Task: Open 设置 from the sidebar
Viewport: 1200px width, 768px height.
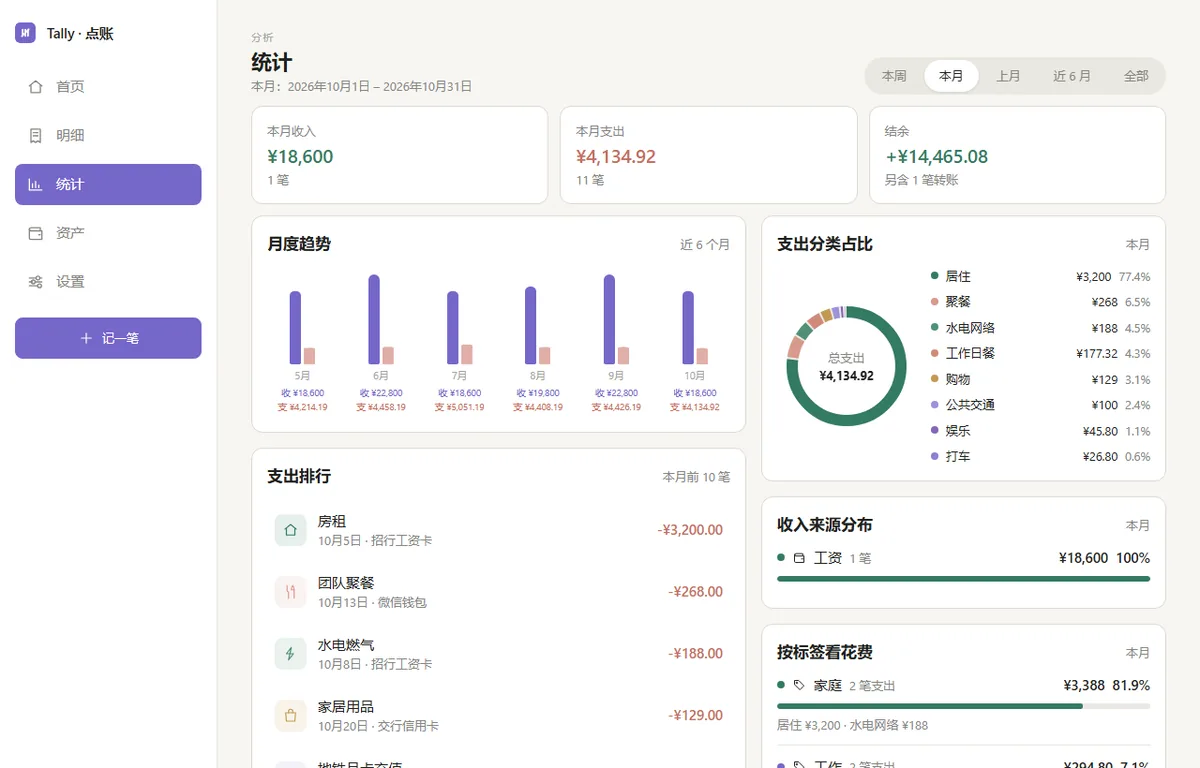Action: tap(108, 282)
